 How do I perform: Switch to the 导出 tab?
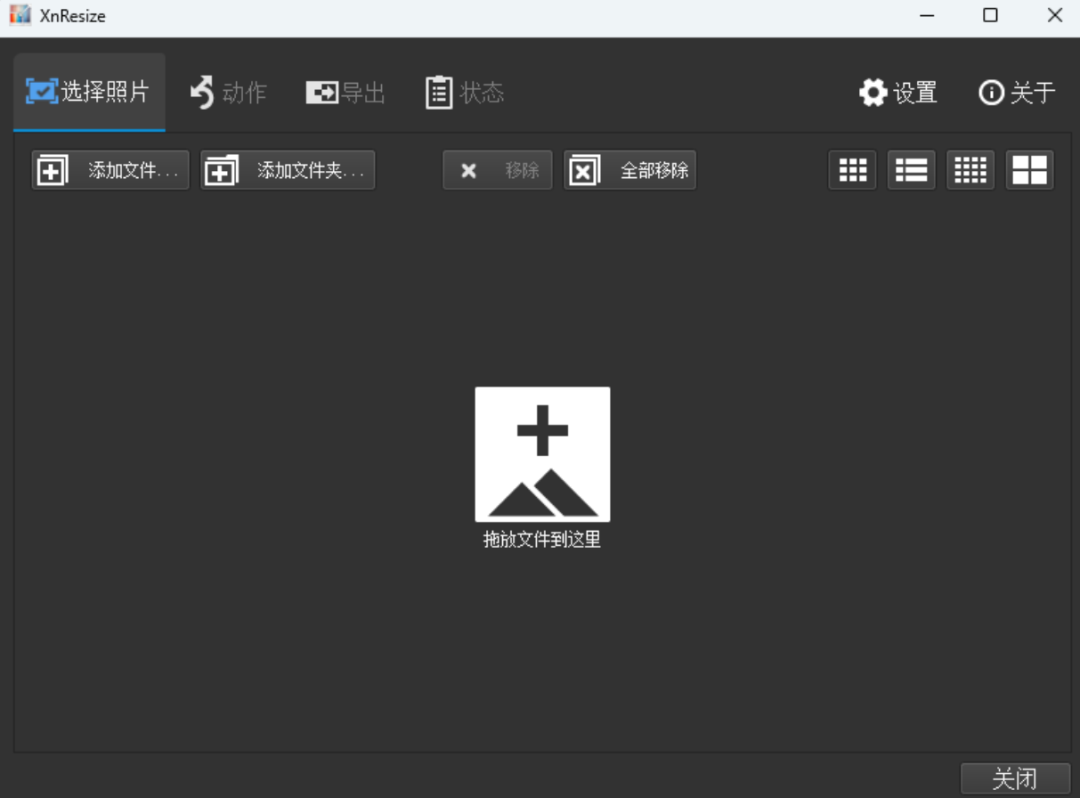tap(345, 92)
